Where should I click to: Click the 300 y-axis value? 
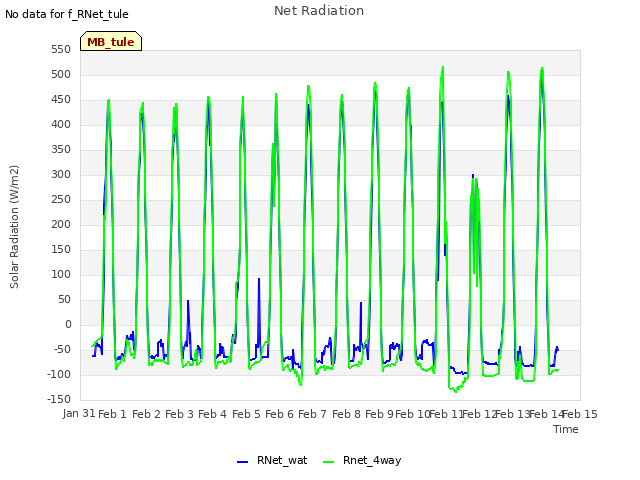[61, 174]
